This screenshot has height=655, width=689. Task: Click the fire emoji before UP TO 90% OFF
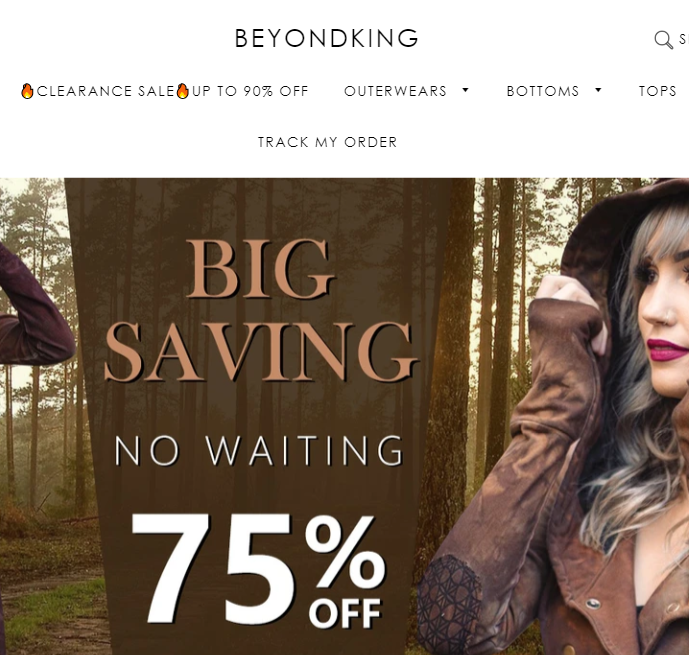[182, 91]
